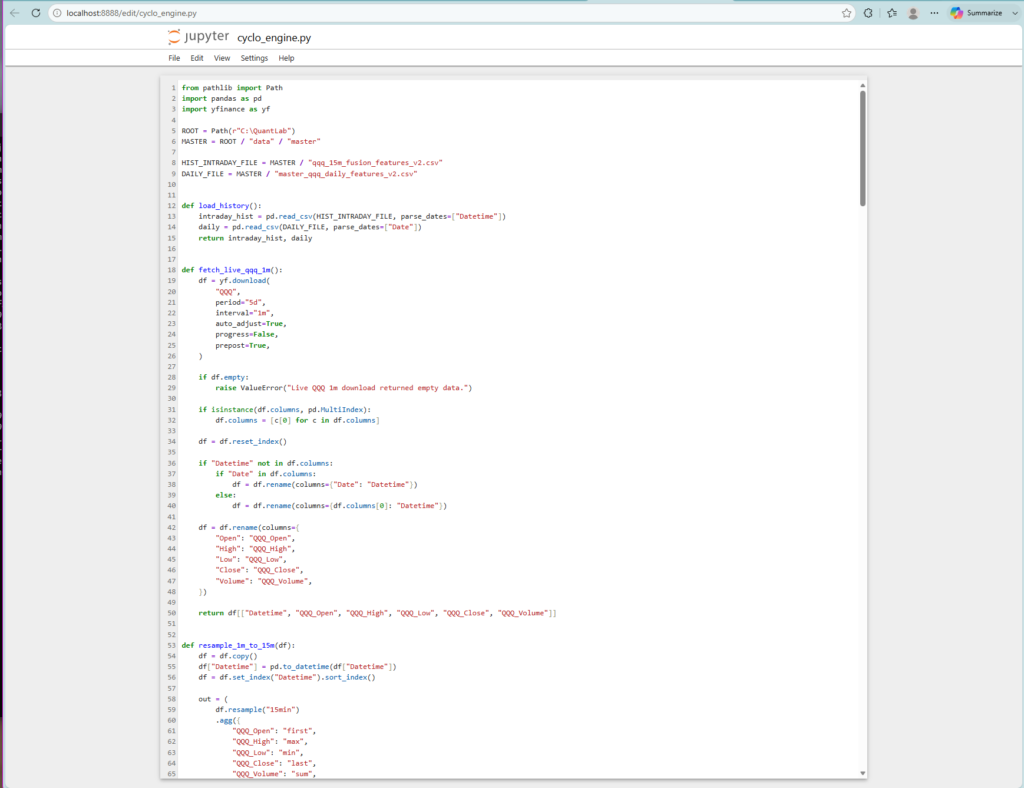The height and width of the screenshot is (788, 1024).
Task: Click 'return intraday_hist, daily' line
Action: [255, 238]
